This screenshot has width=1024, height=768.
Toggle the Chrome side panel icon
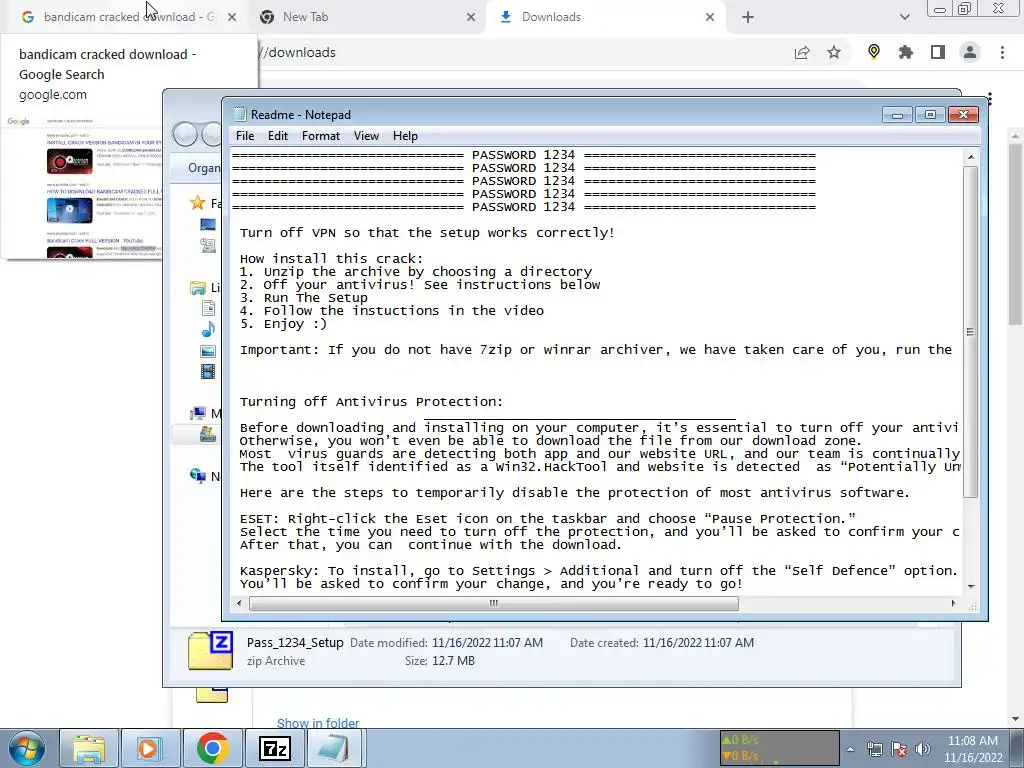pyautogui.click(x=938, y=52)
